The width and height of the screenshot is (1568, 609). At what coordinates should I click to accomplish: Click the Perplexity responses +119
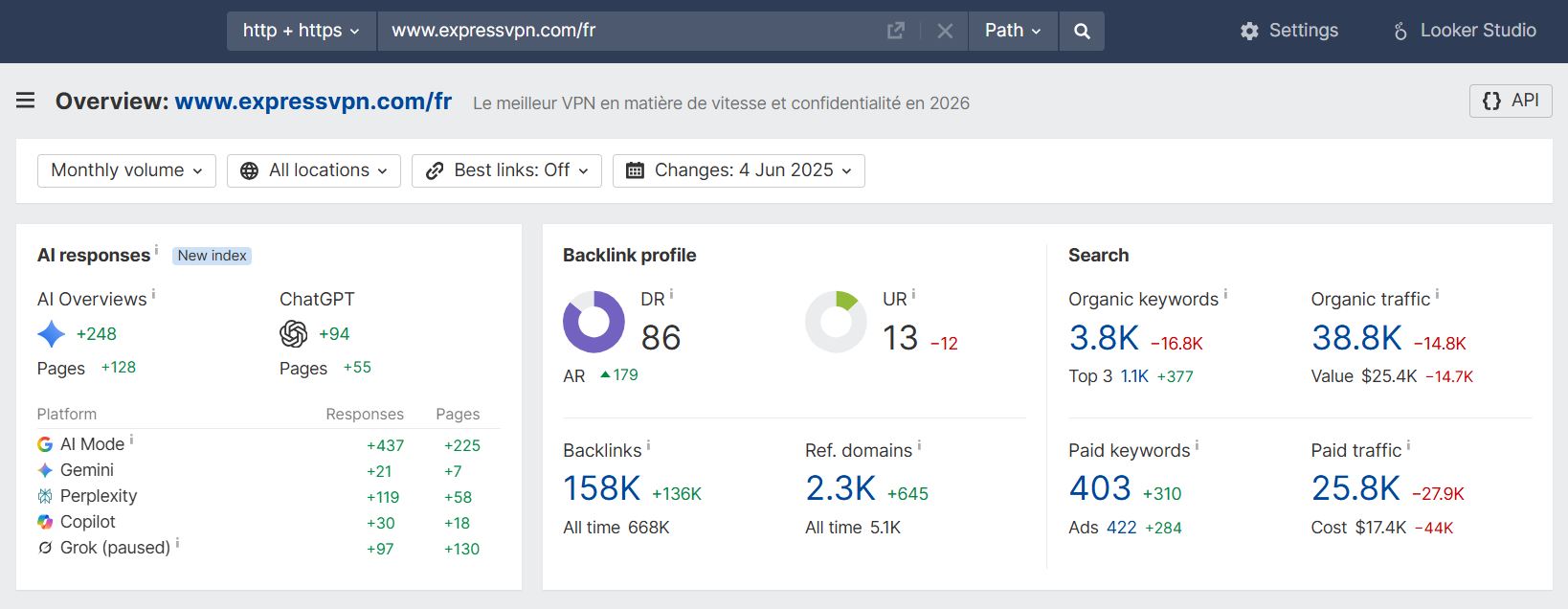(x=383, y=497)
